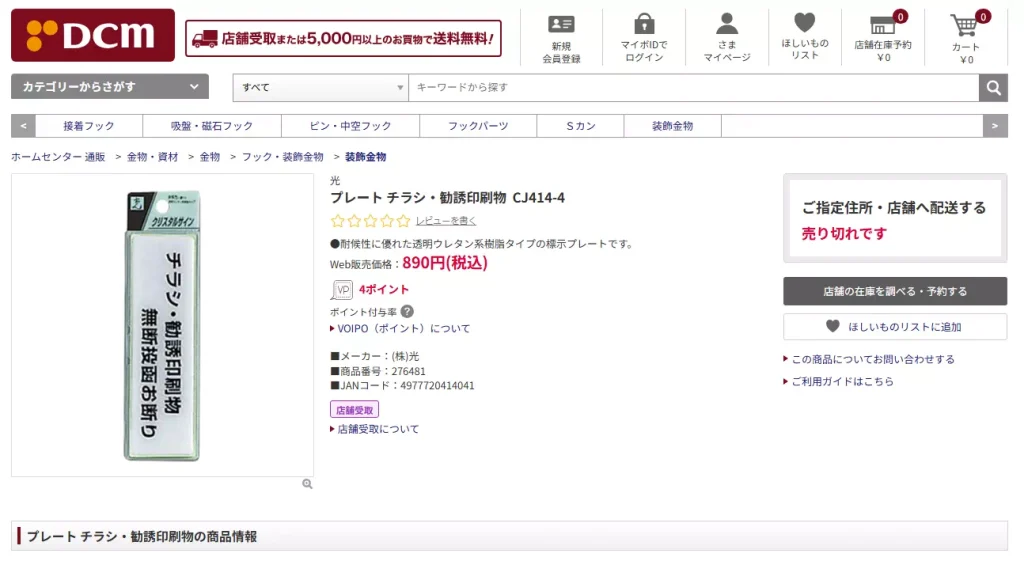Screen dimensions: 1024x561
Task: Open wishlist heart icon in header
Action: pyautogui.click(x=805, y=23)
